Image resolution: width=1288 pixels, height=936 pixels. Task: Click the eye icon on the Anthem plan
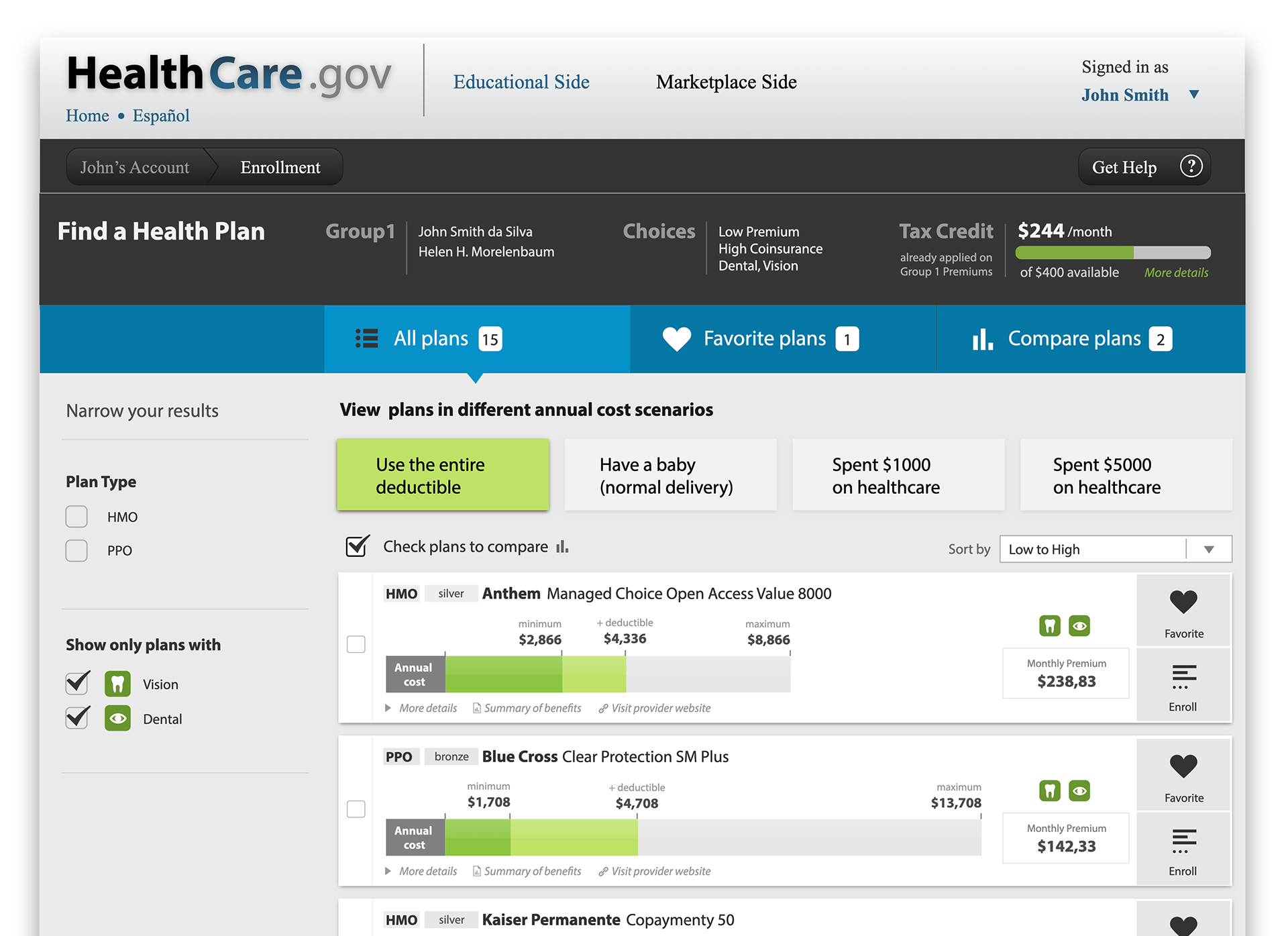click(1079, 626)
